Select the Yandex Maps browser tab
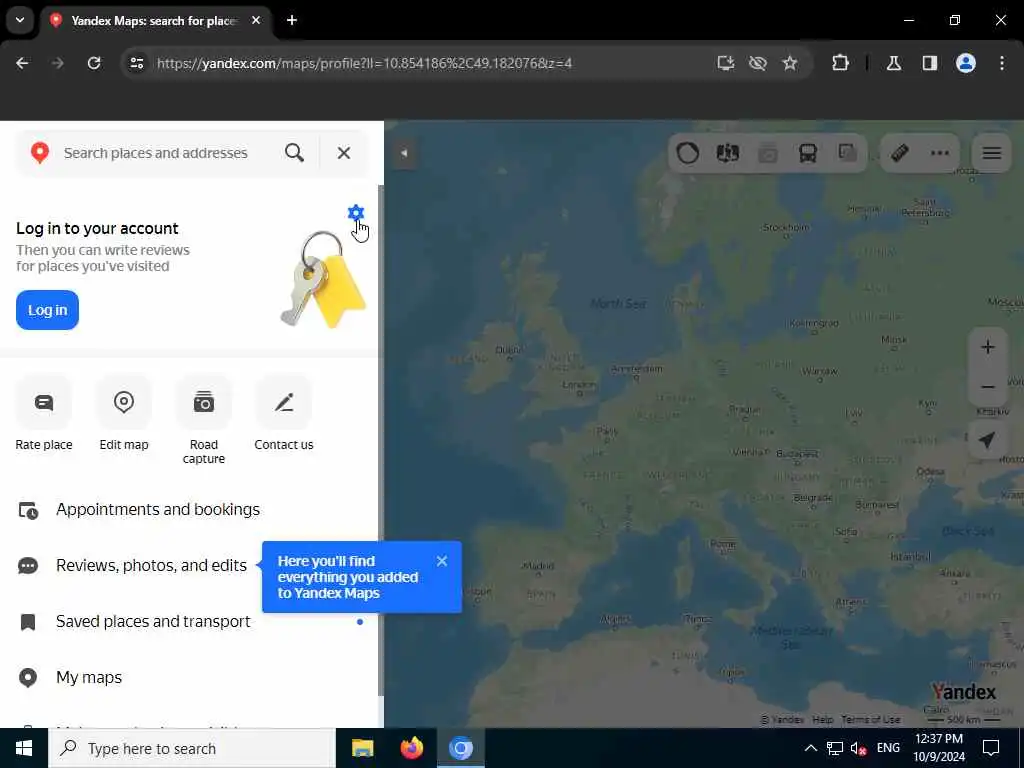 157,21
